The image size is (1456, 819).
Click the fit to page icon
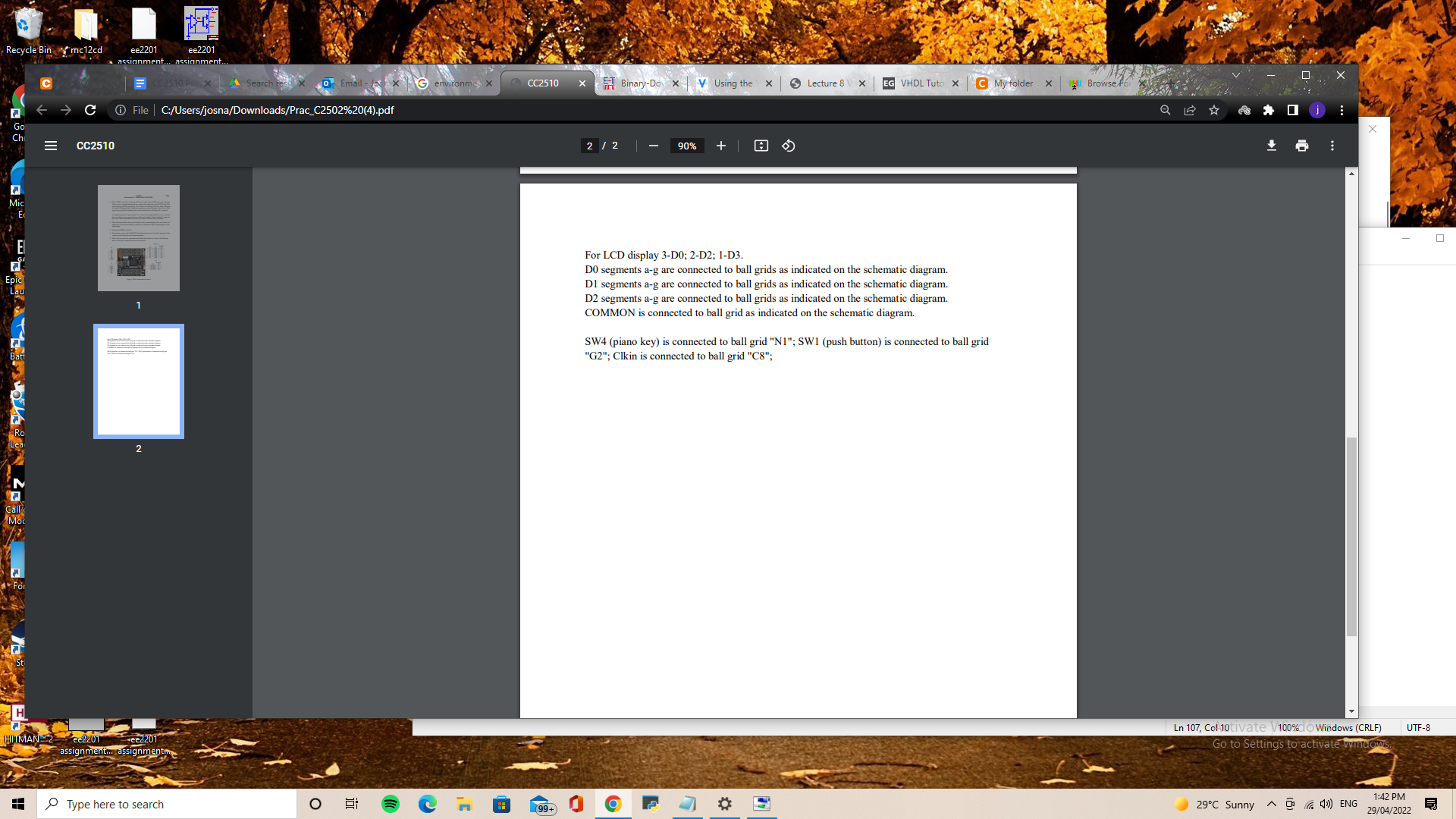pos(761,146)
